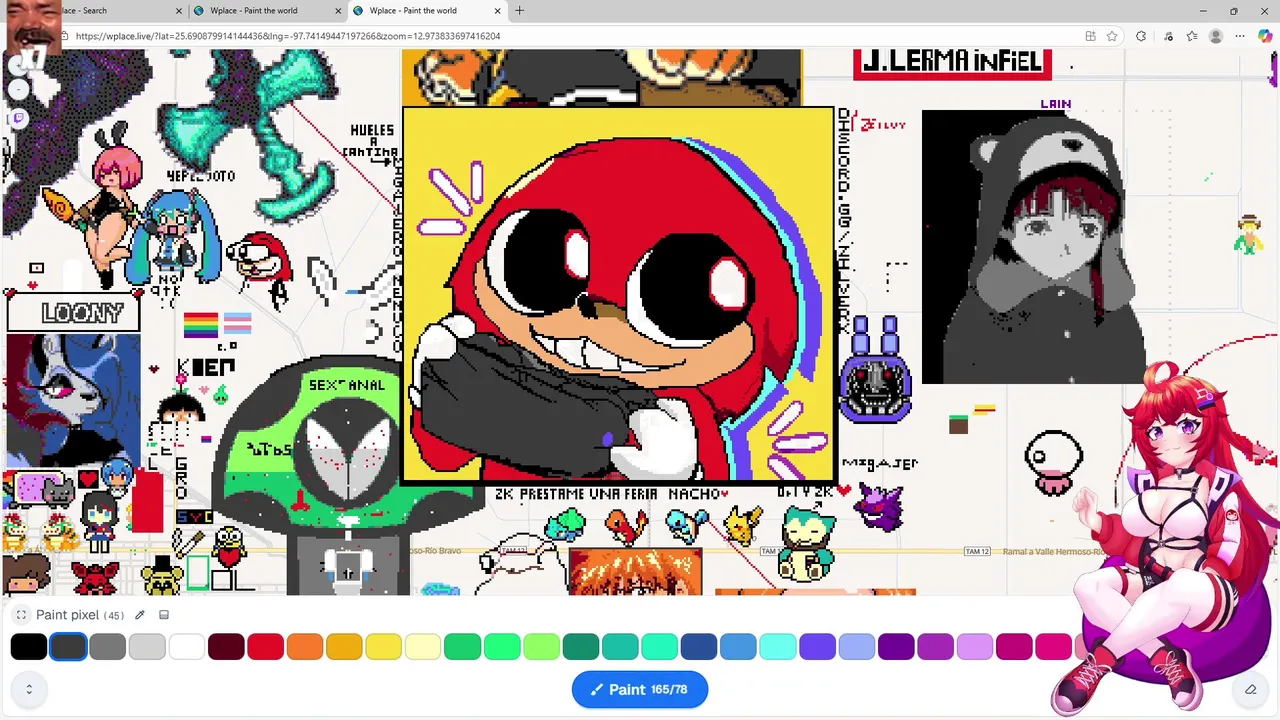Viewport: 1280px width, 720px height.
Task: Click the 'J.LERMA iNFiEL' banner text
Action: click(x=952, y=62)
